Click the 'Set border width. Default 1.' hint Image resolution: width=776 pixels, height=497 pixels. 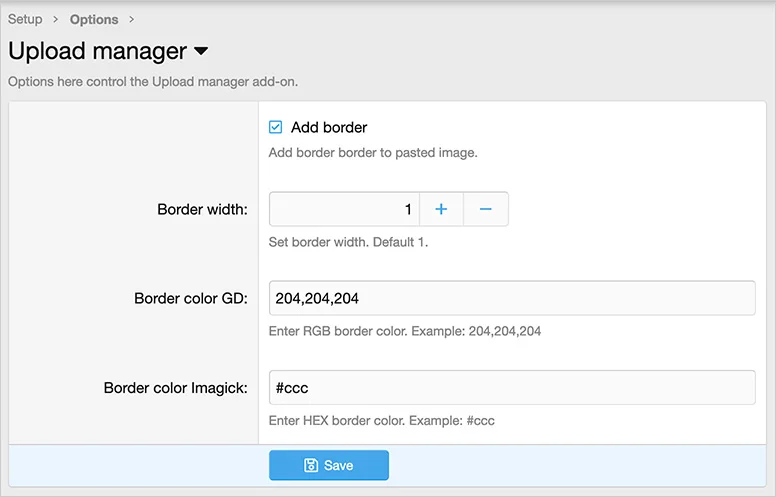tap(348, 242)
